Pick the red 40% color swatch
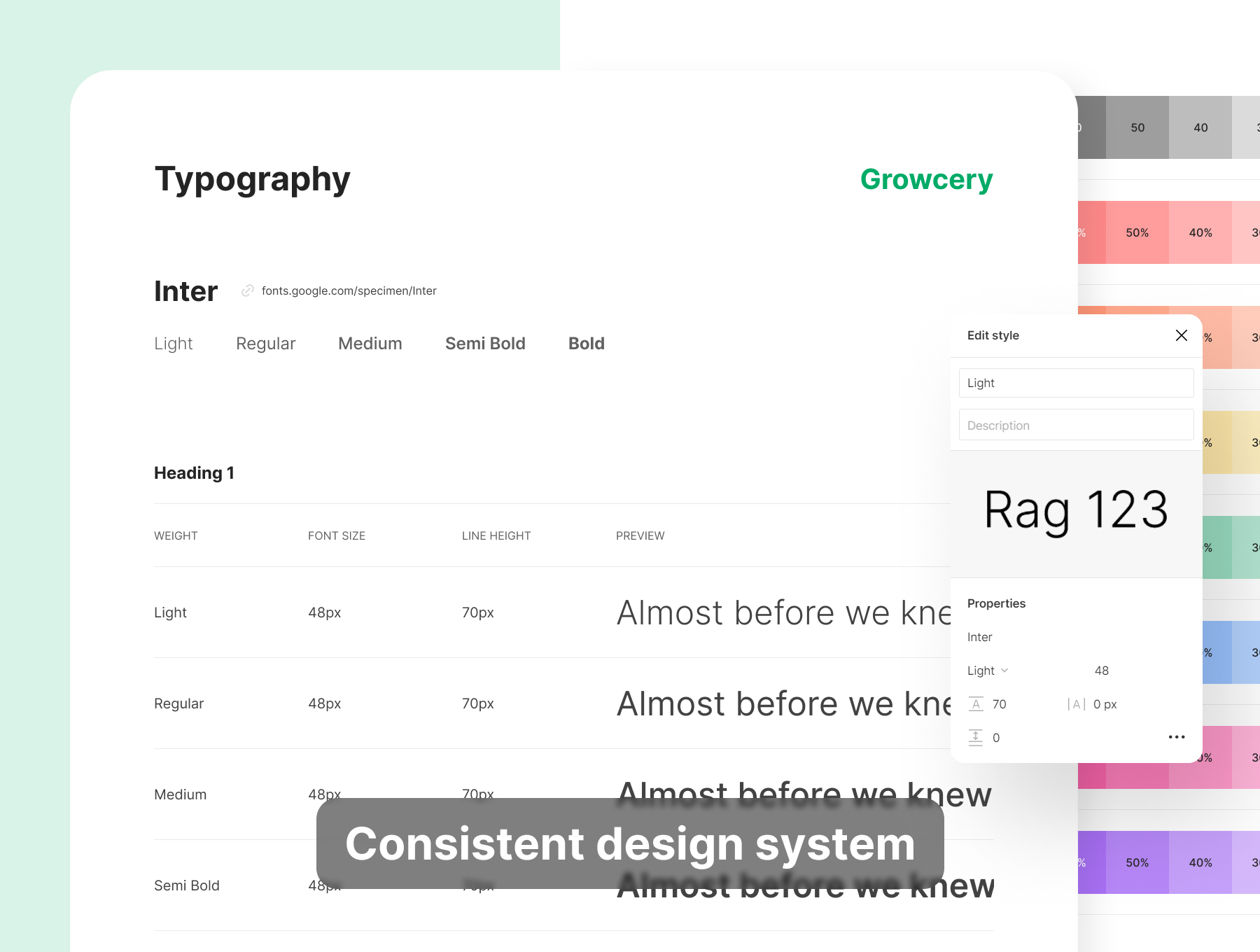 point(1200,232)
